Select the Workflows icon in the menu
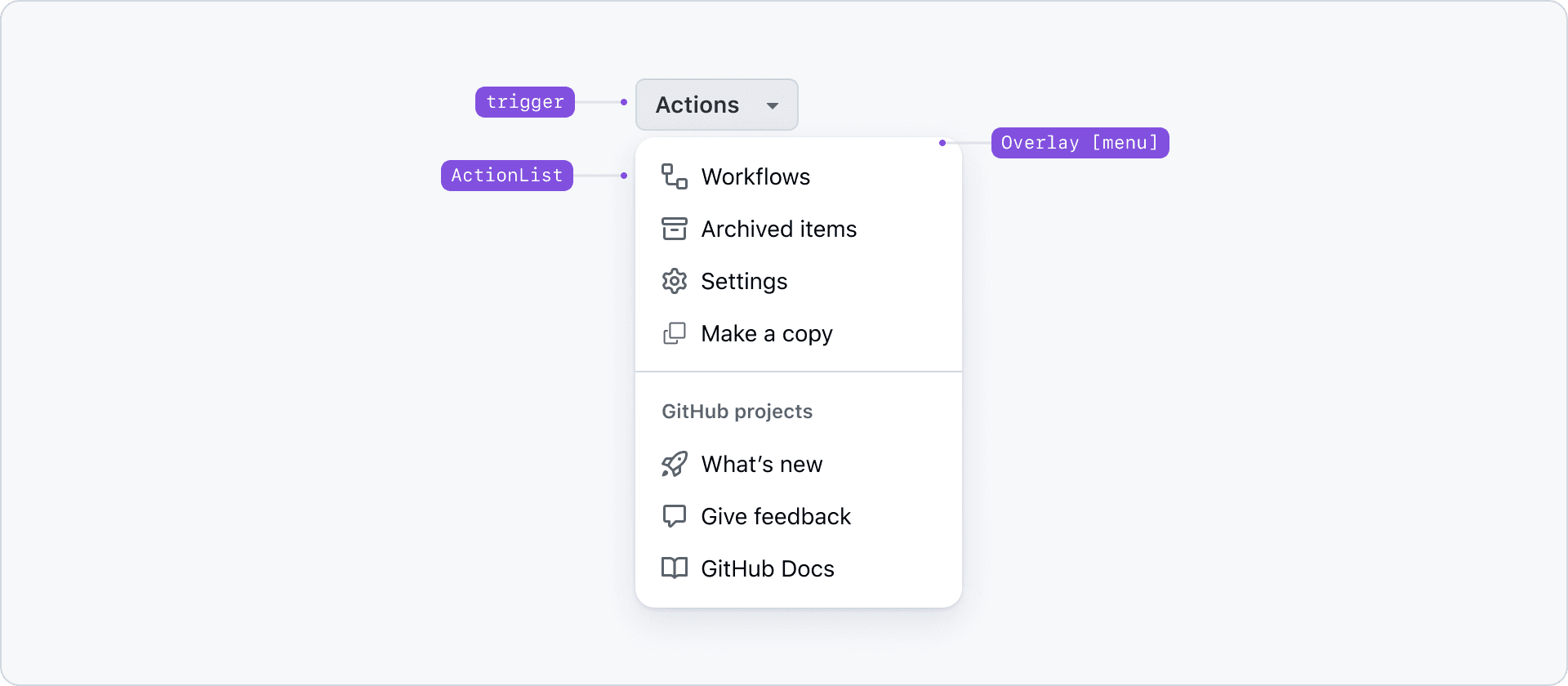 click(x=675, y=176)
